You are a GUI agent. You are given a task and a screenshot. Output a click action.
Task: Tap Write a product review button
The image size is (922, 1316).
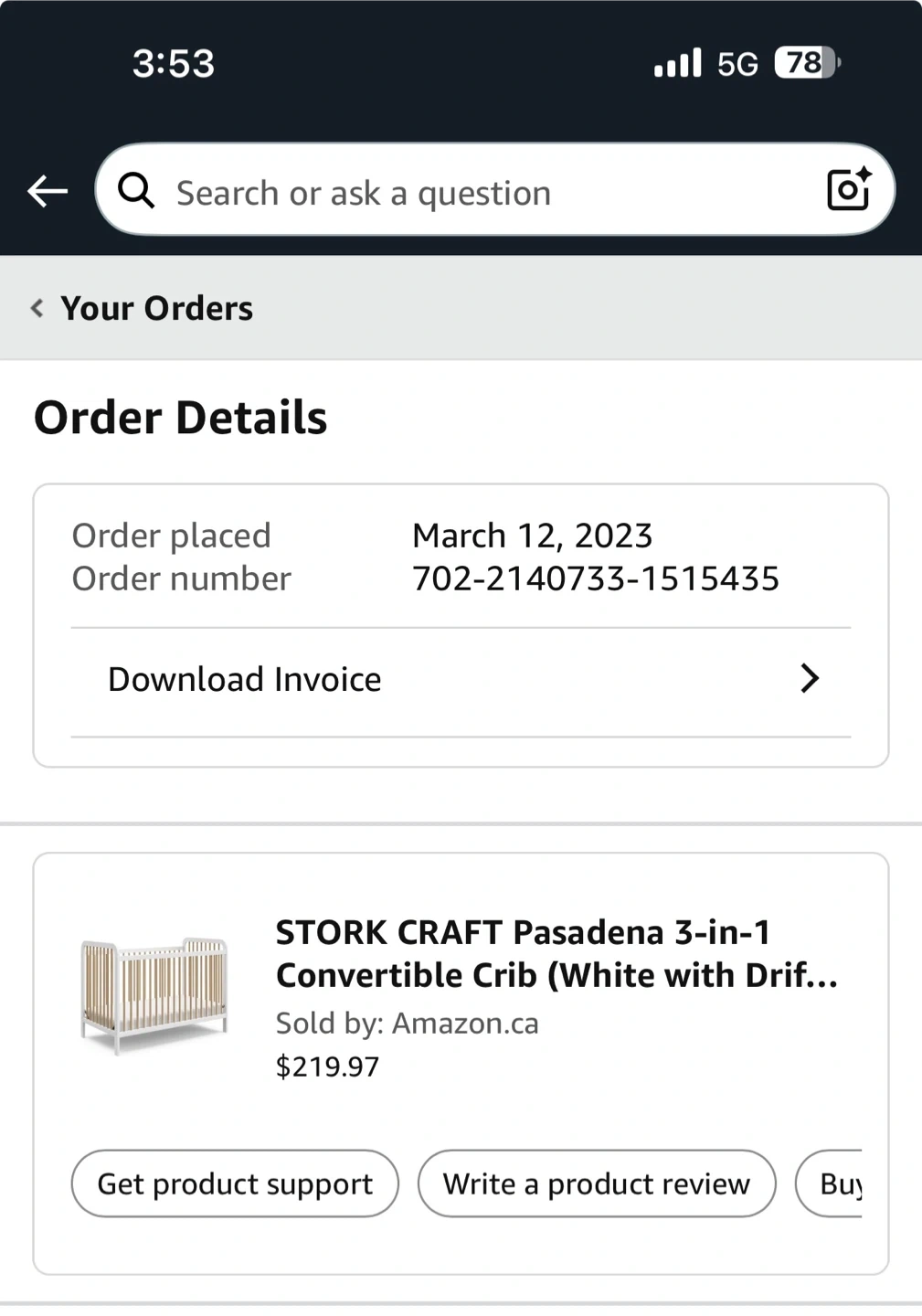click(597, 1183)
